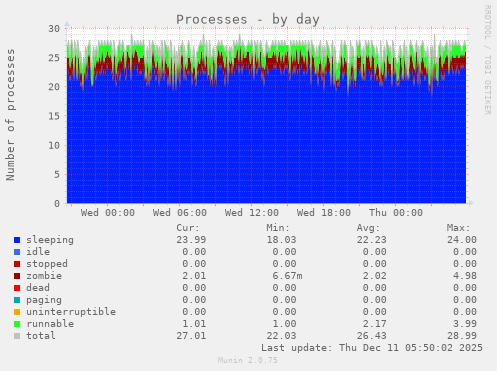Click the y-axis label 20

point(54,87)
